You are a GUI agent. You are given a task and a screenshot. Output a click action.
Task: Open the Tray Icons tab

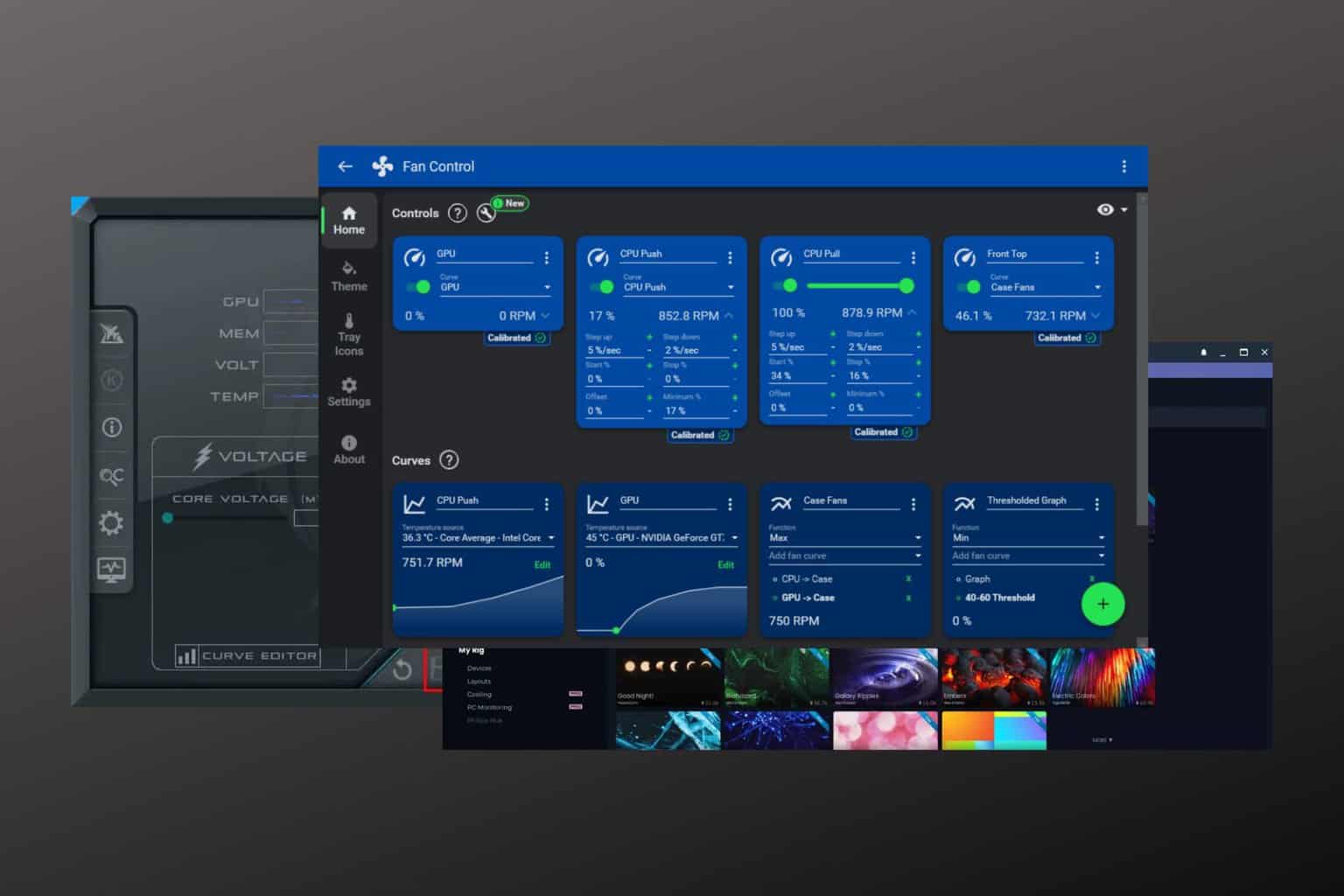point(348,335)
